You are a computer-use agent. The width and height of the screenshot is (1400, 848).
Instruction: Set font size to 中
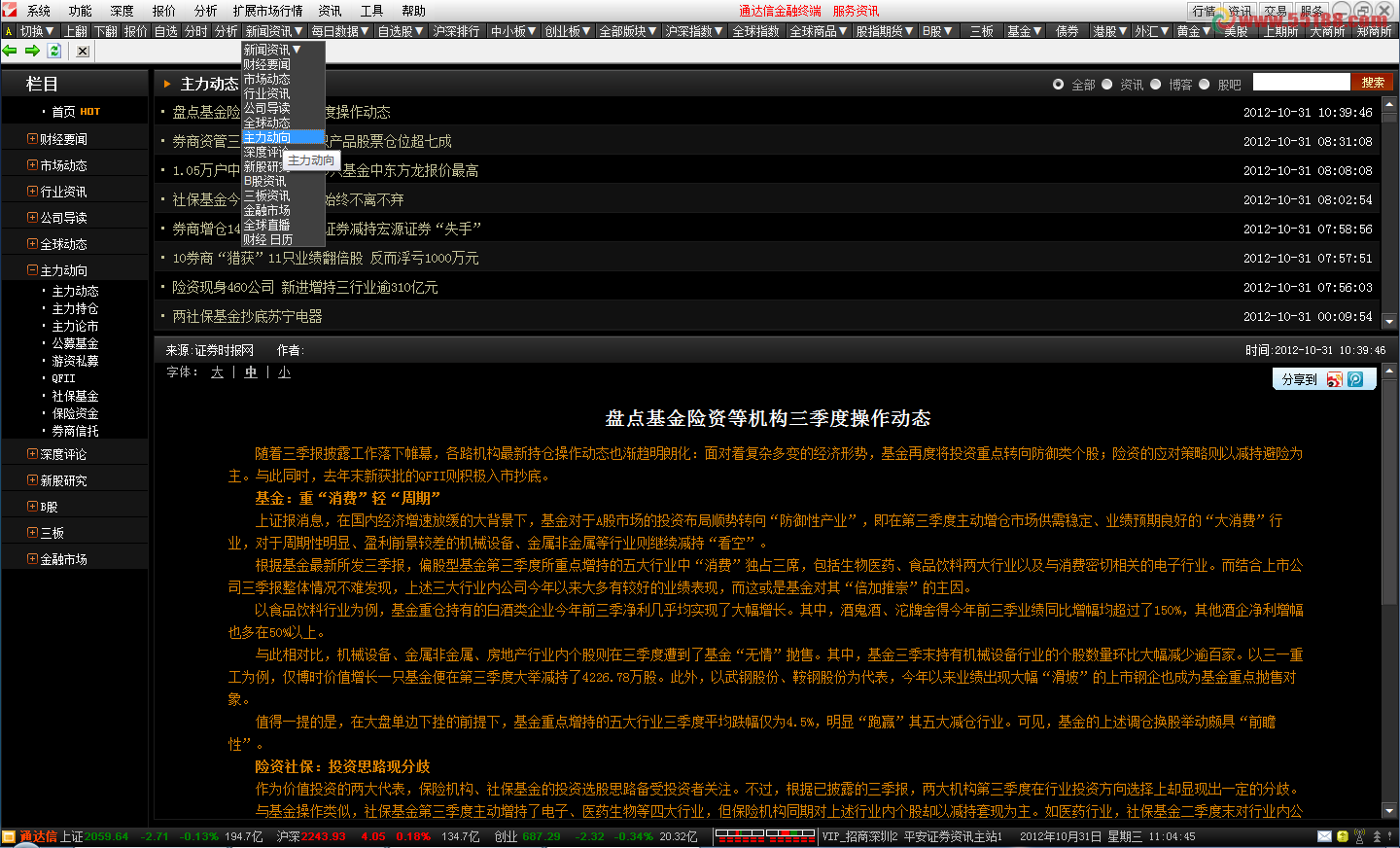click(x=251, y=372)
